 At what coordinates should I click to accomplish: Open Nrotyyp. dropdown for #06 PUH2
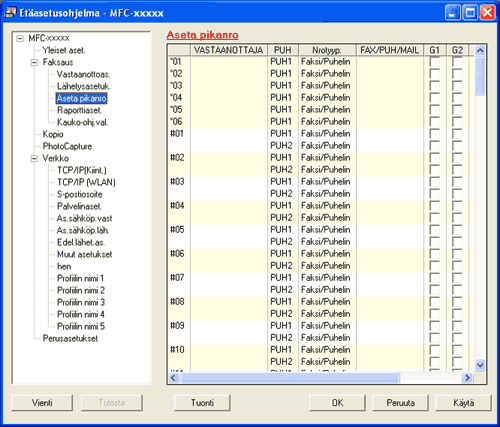pos(327,266)
